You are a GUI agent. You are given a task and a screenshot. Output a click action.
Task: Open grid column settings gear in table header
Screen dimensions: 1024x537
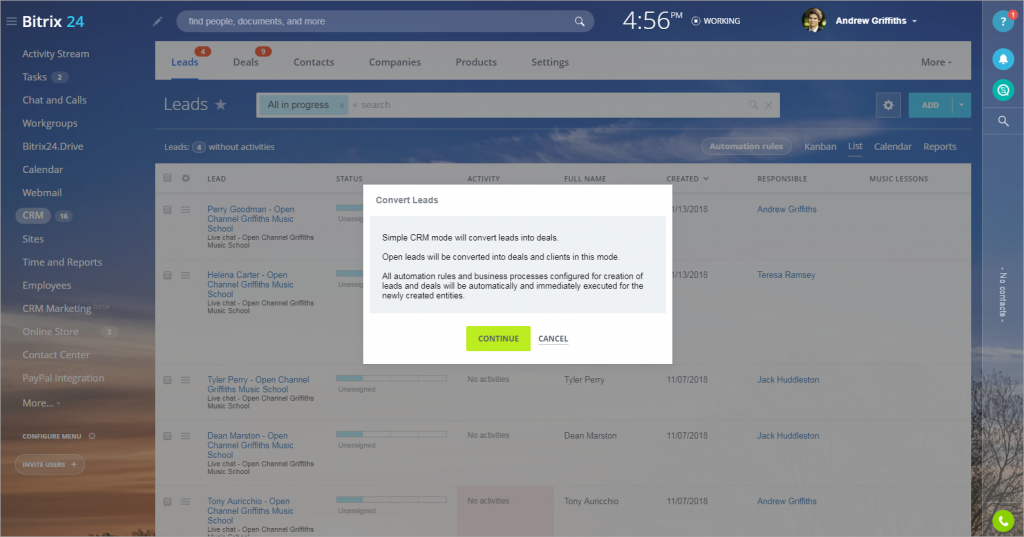tap(185, 178)
